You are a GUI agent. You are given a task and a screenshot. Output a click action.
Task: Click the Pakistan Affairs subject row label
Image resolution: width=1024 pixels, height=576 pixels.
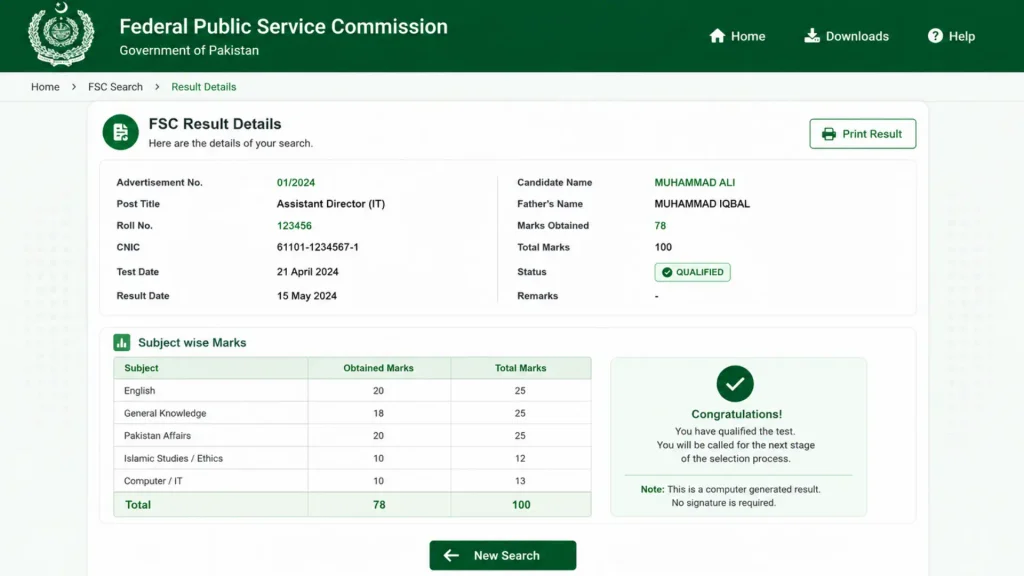pos(157,436)
